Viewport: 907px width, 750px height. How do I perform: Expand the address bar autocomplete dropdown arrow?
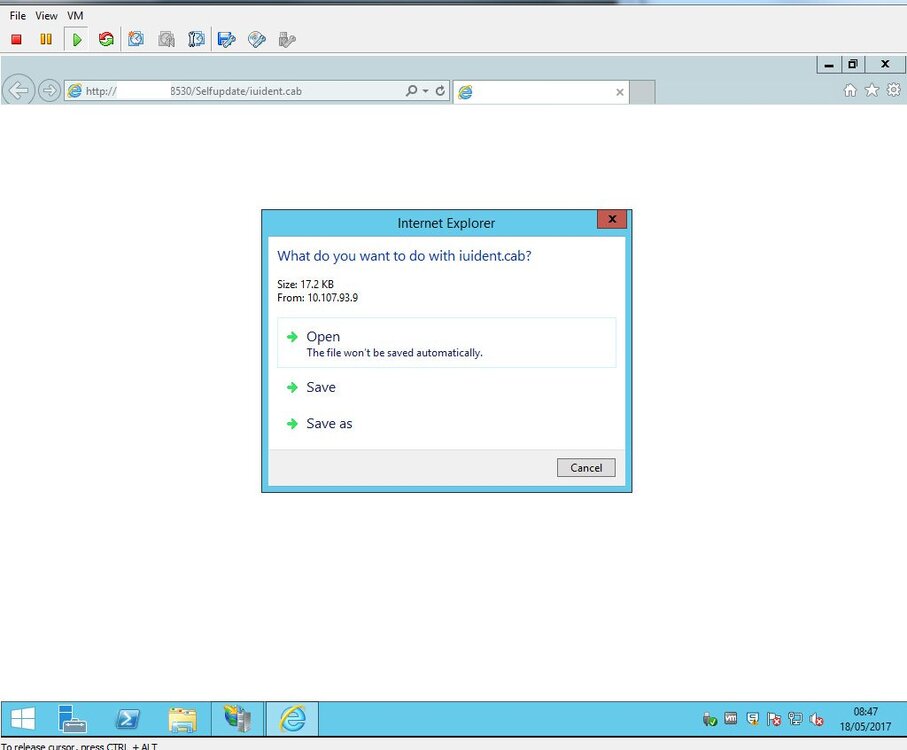click(x=425, y=91)
